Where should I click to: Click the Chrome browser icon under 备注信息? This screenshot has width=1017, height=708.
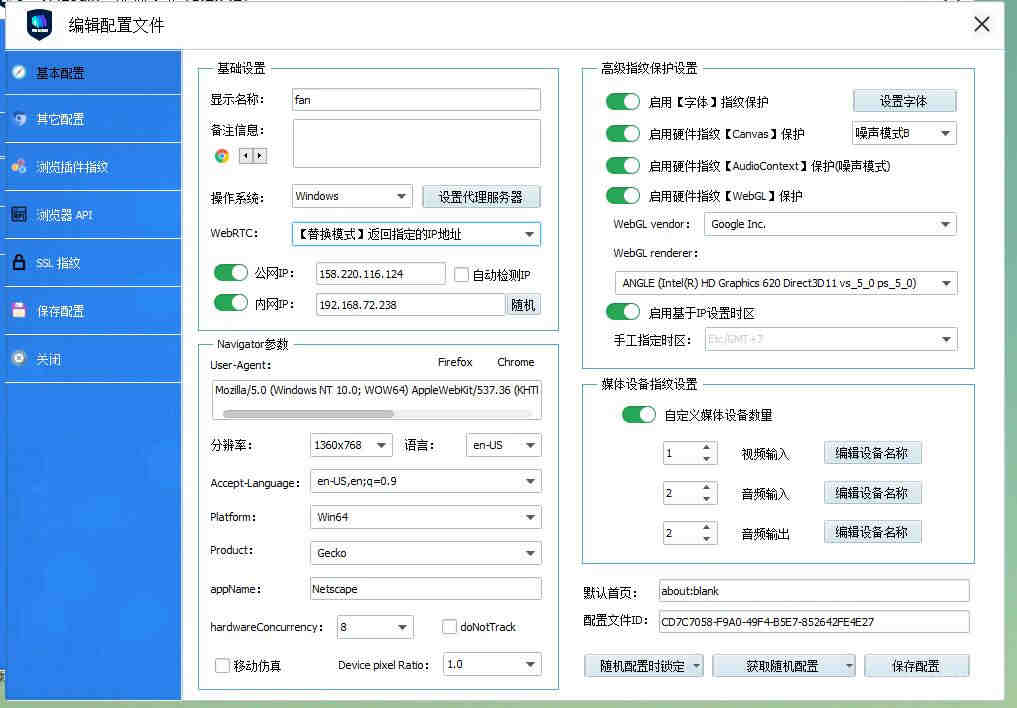(x=222, y=156)
